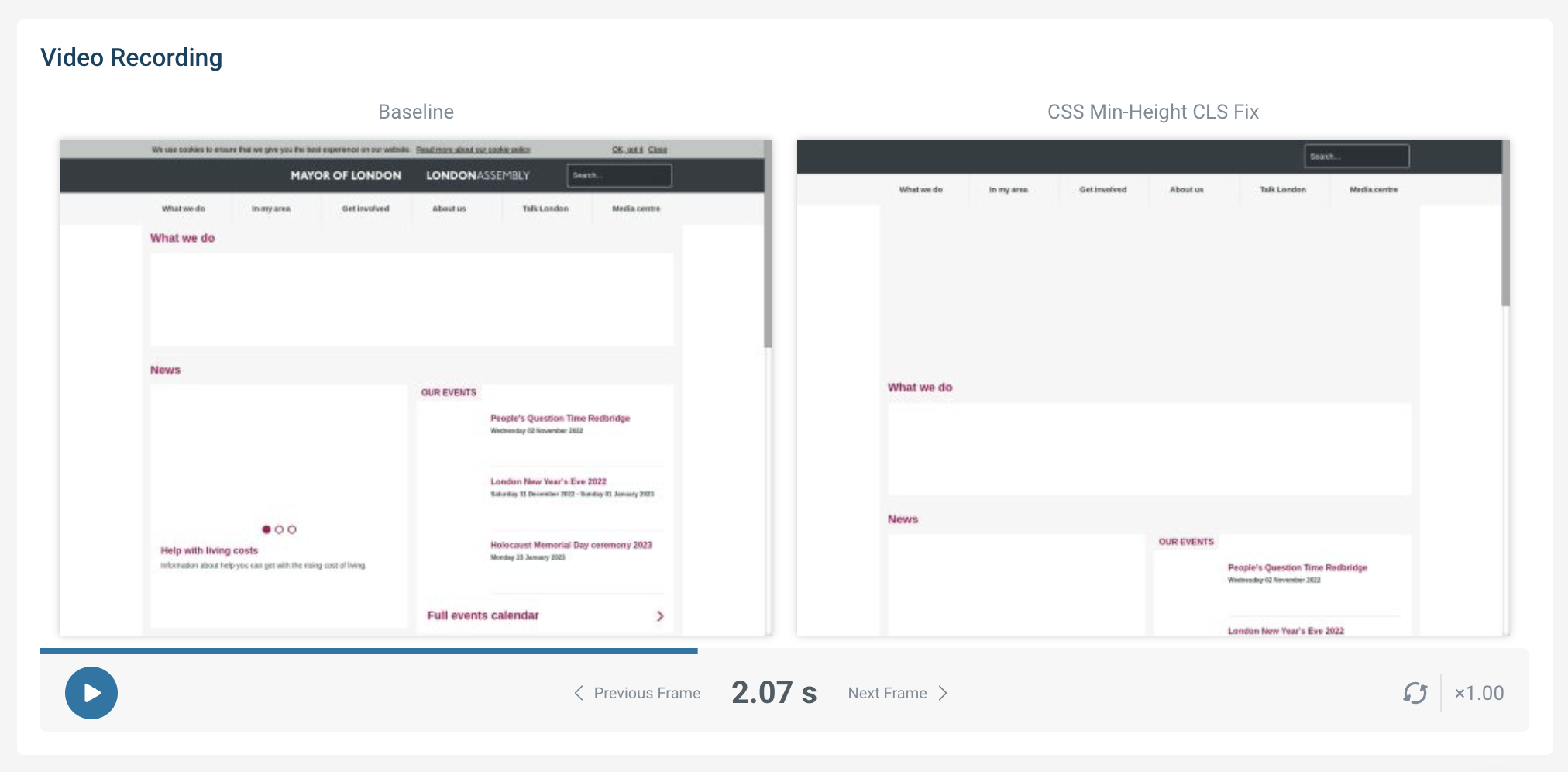
Task: Go to Previous Frame
Action: tap(637, 693)
